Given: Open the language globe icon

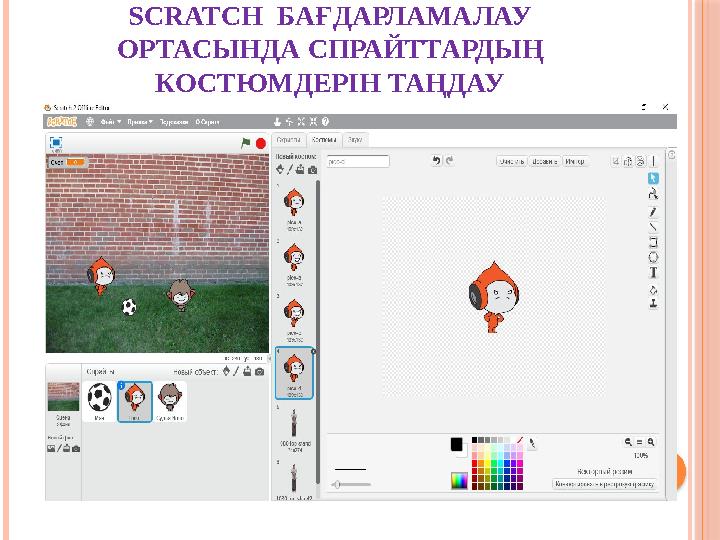Looking at the screenshot, I should (90, 122).
